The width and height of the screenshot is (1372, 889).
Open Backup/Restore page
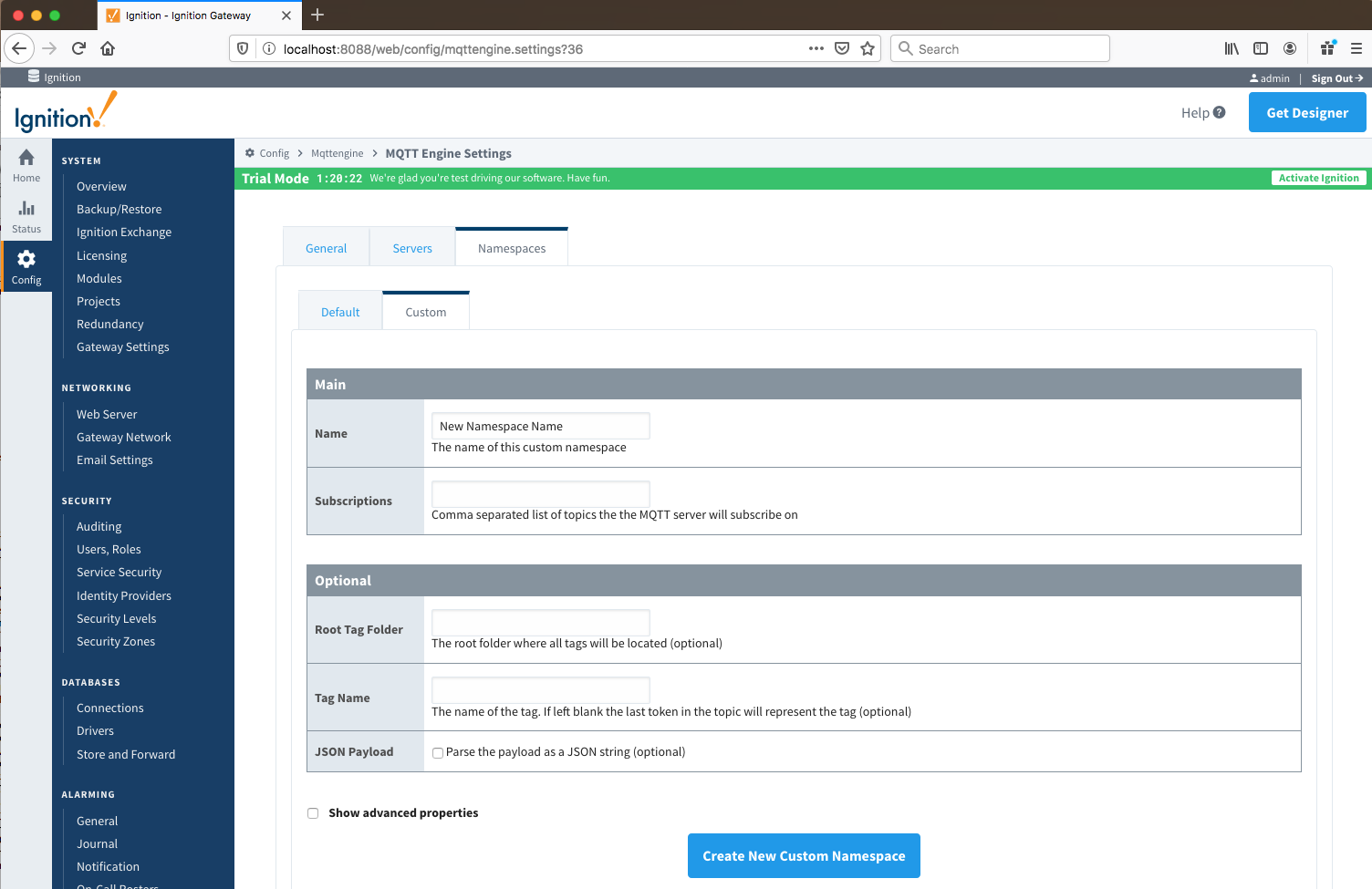pyautogui.click(x=119, y=209)
